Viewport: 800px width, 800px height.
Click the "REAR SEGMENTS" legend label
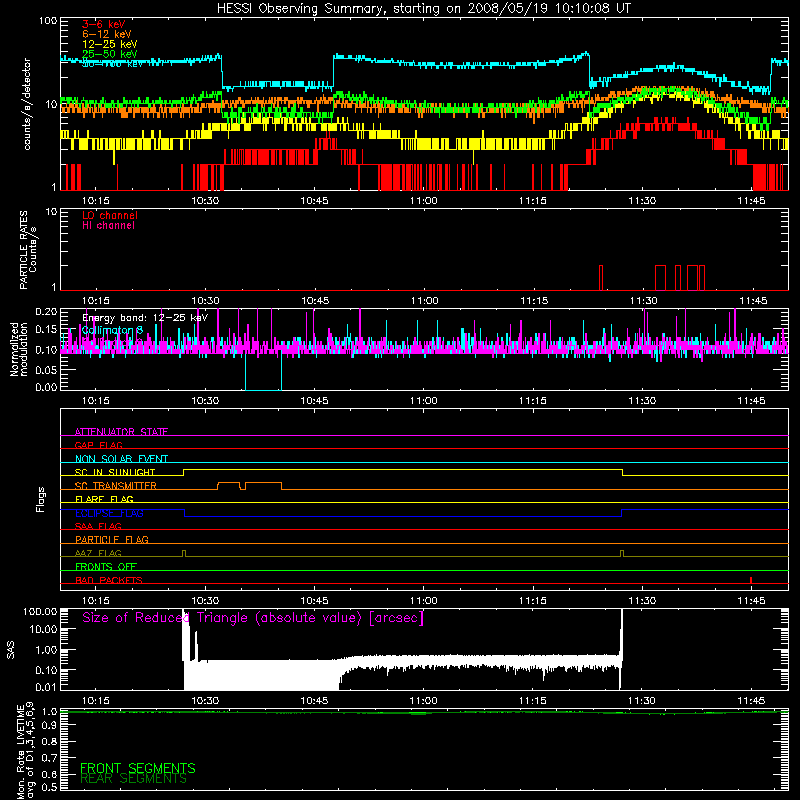(134, 778)
